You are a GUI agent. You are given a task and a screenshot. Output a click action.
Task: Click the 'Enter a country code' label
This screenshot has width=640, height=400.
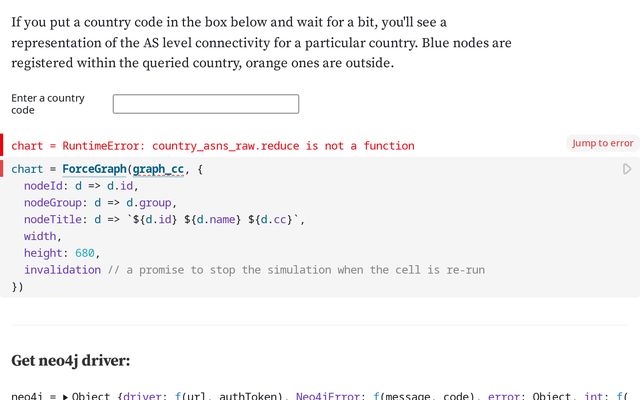click(48, 104)
